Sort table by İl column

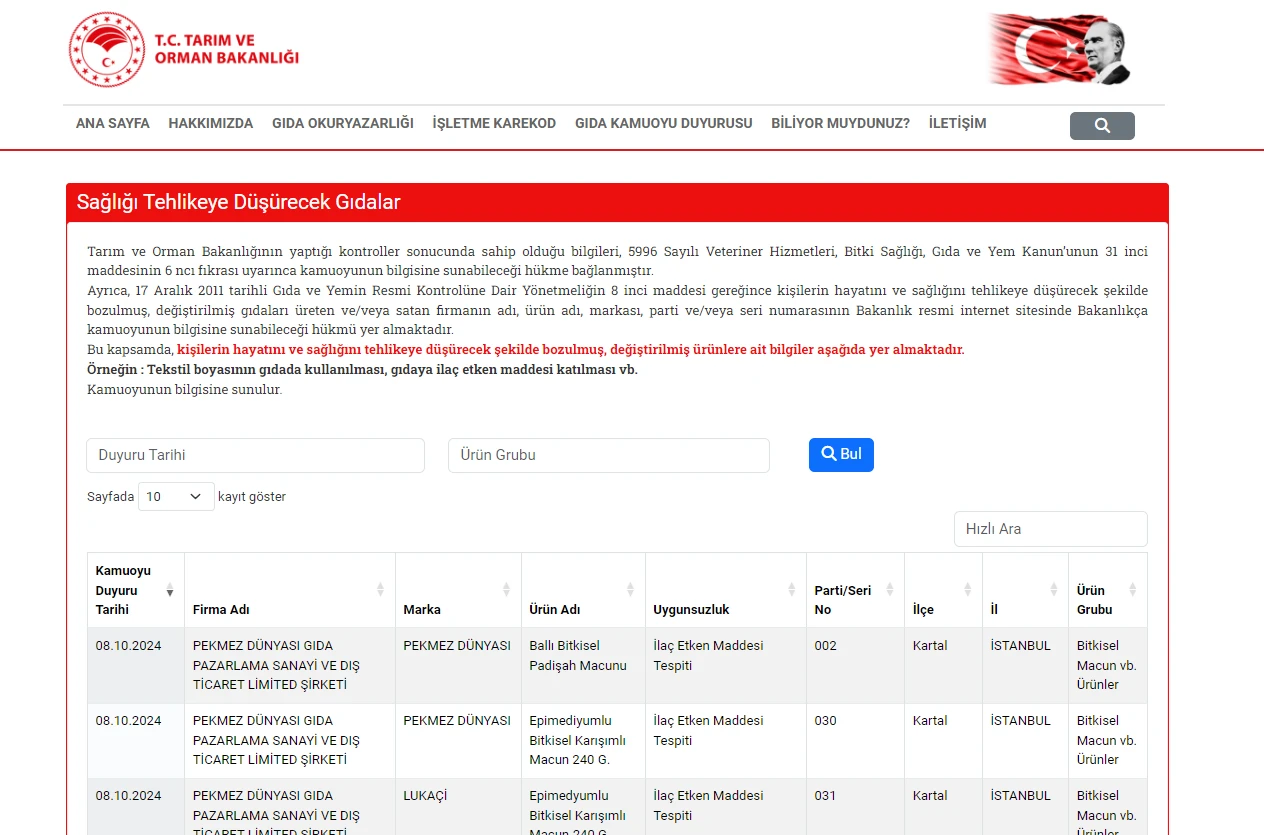tap(1025, 590)
